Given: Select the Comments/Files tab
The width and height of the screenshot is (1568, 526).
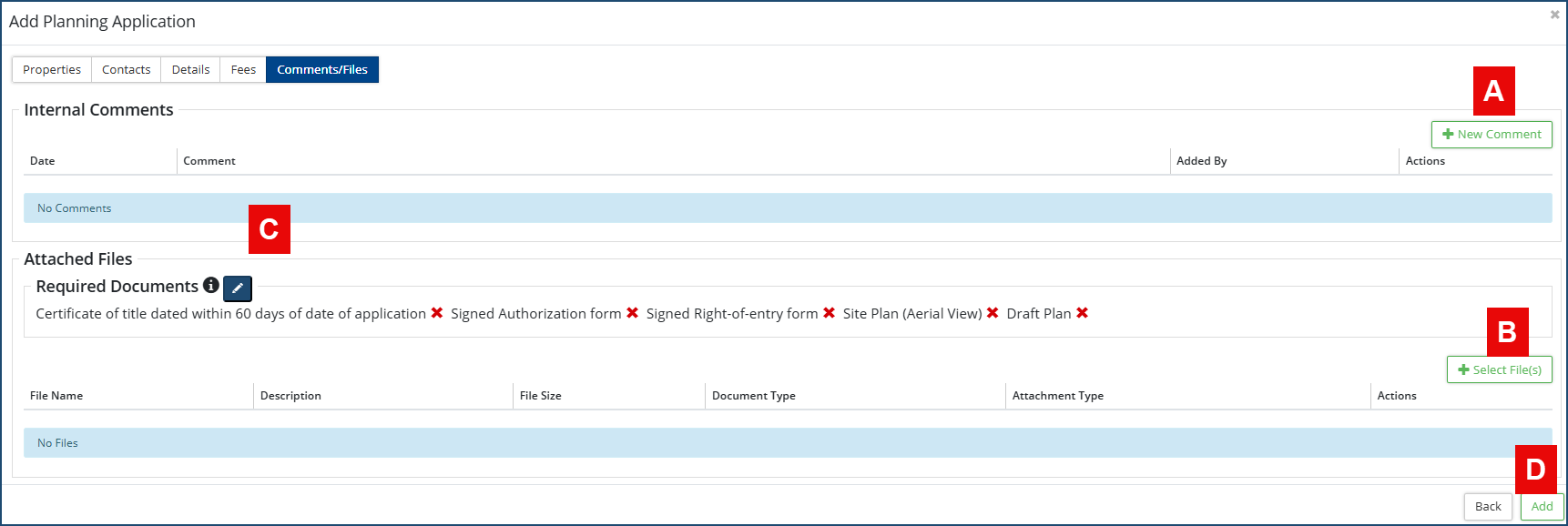Looking at the screenshot, I should [x=322, y=70].
